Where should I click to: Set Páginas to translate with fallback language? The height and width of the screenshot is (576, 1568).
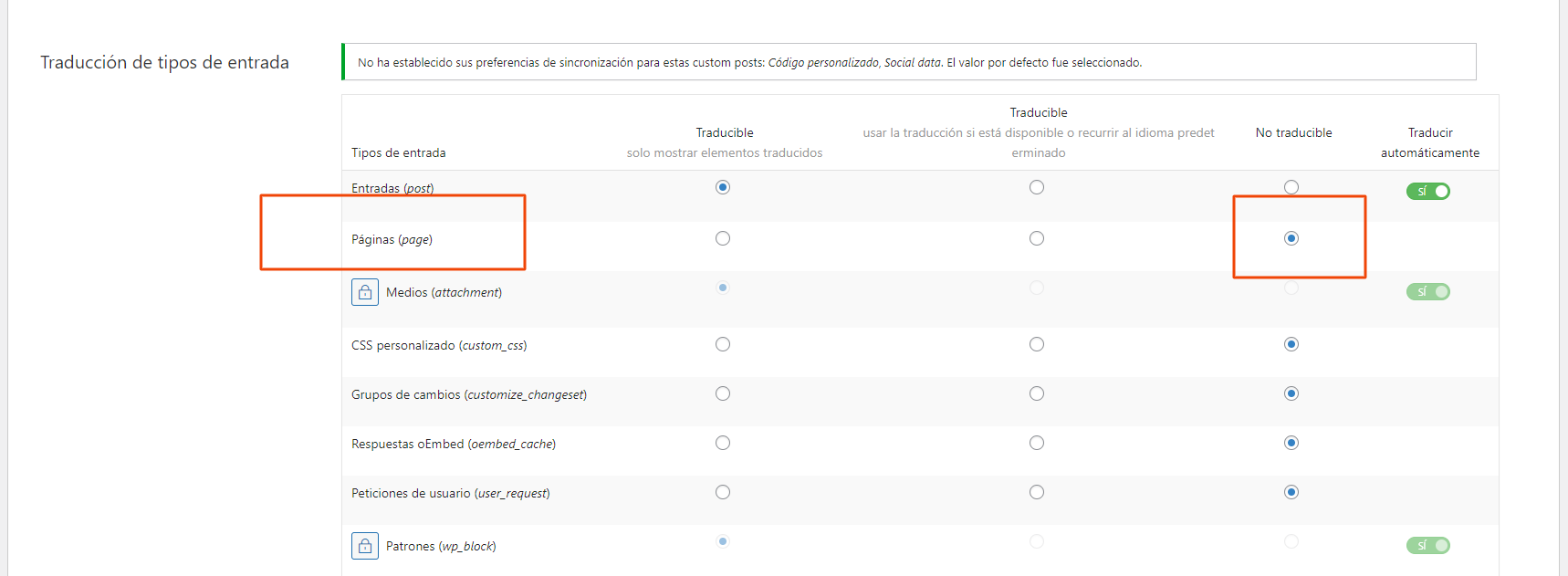pos(1037,238)
